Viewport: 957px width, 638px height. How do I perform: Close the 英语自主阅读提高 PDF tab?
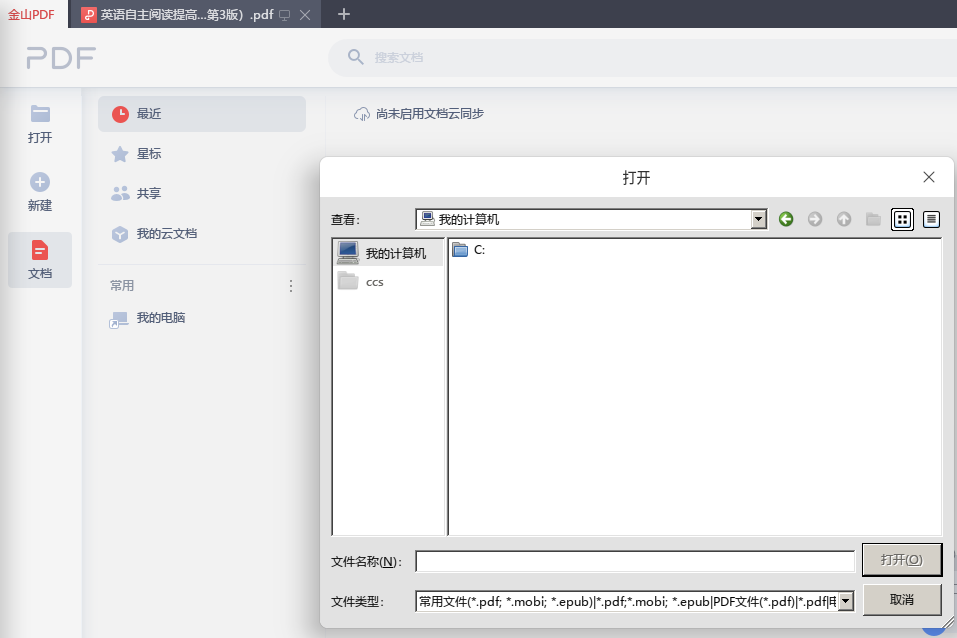[305, 15]
